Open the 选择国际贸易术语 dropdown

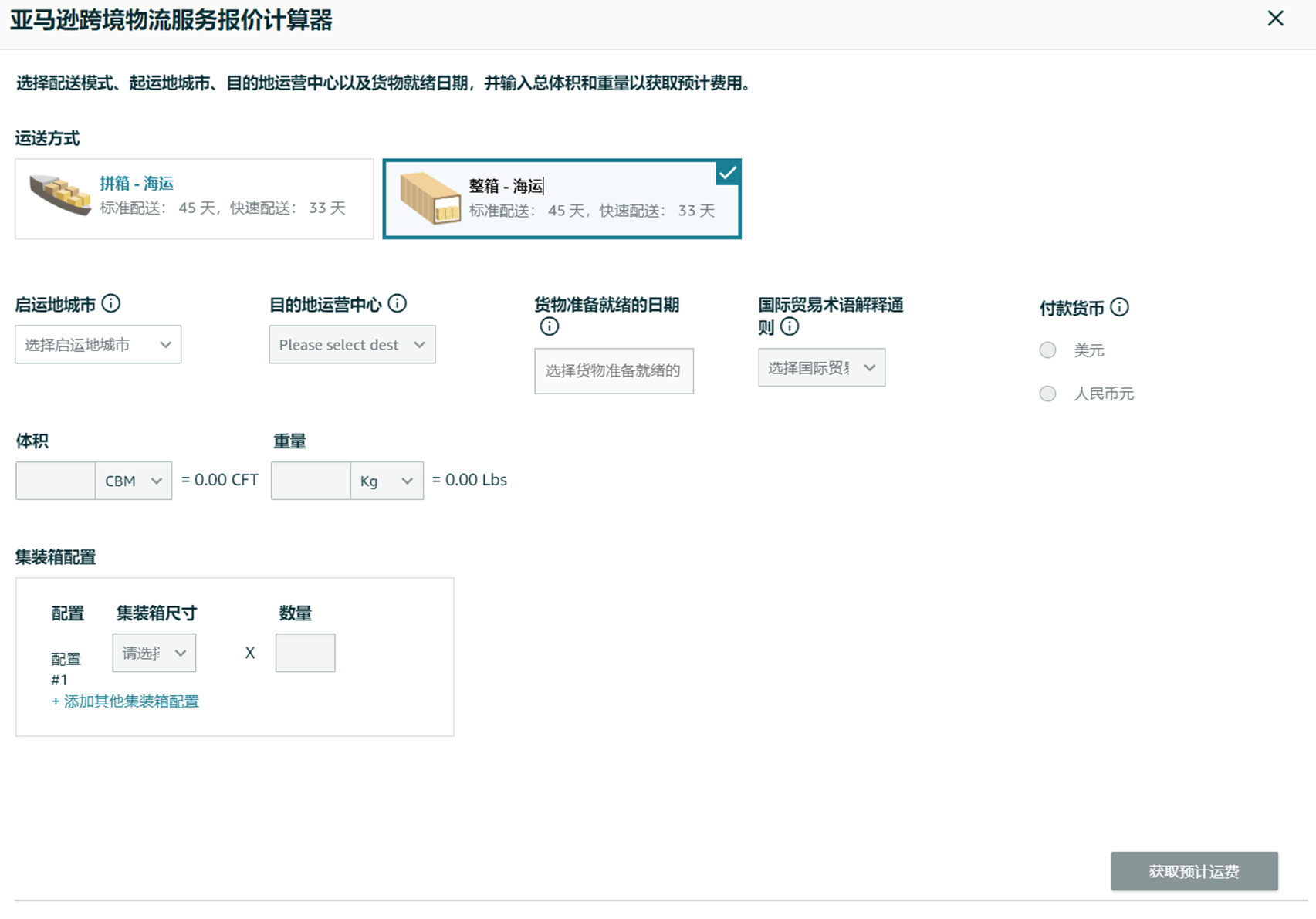pos(820,367)
